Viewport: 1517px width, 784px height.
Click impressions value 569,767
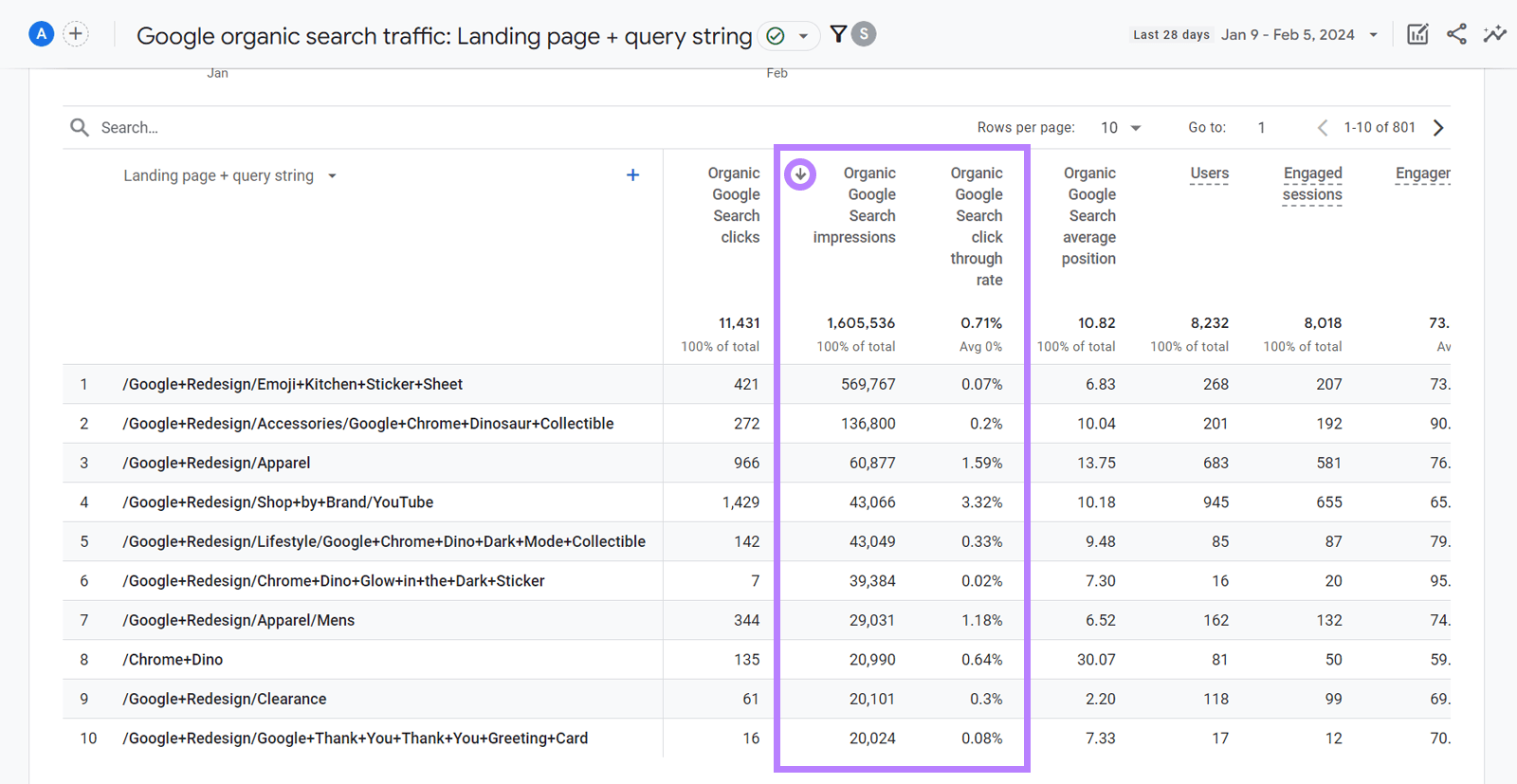[868, 384]
